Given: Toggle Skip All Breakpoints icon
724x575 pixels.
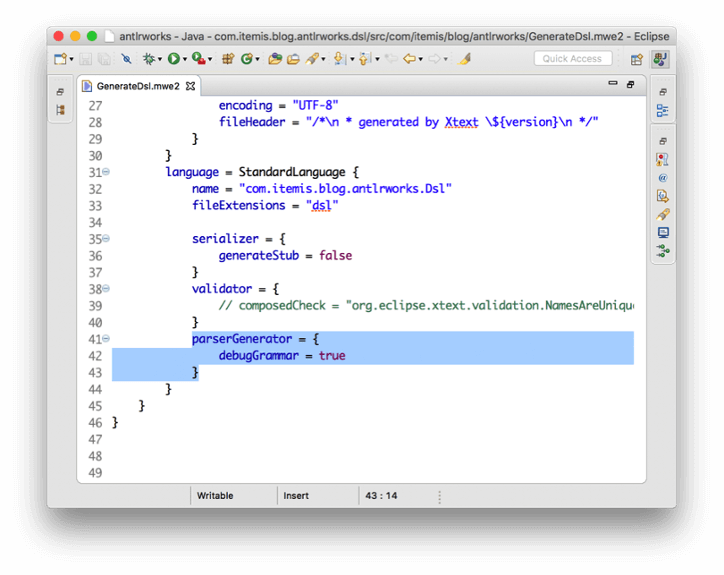Looking at the screenshot, I should 126,59.
